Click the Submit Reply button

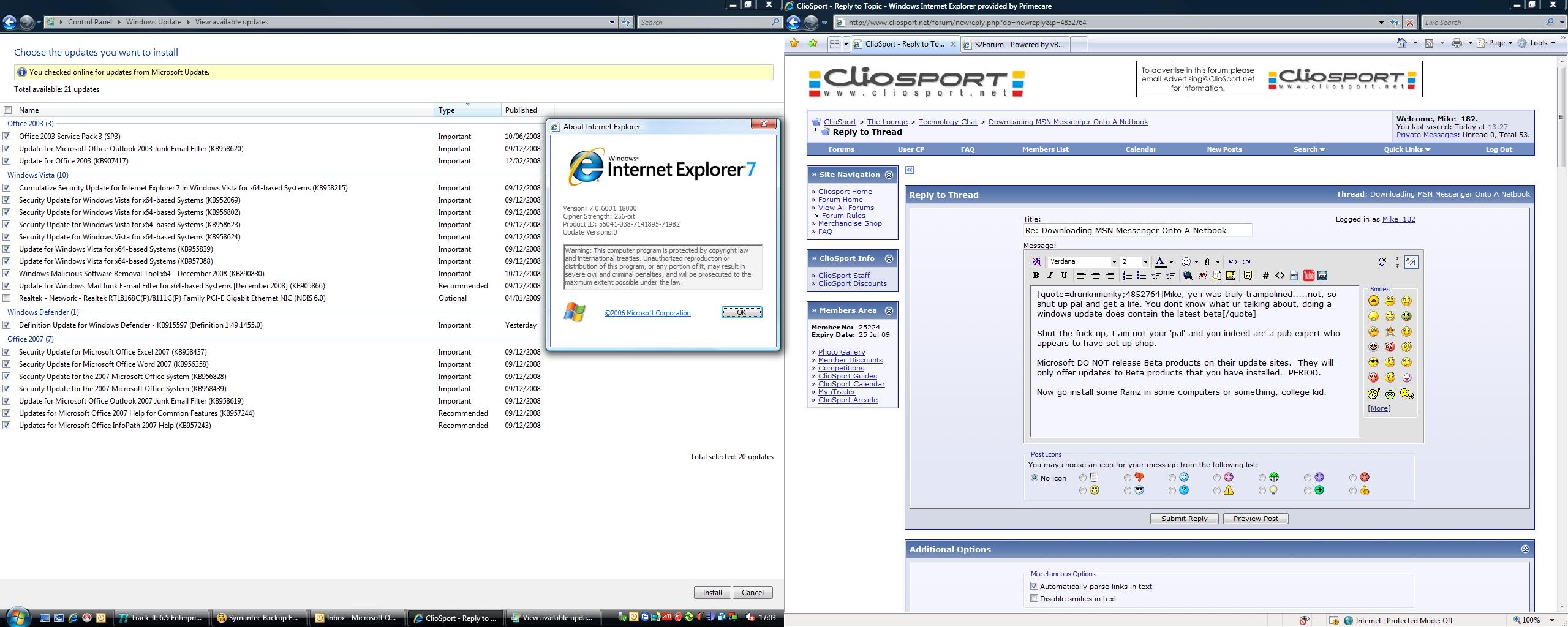click(x=1184, y=519)
